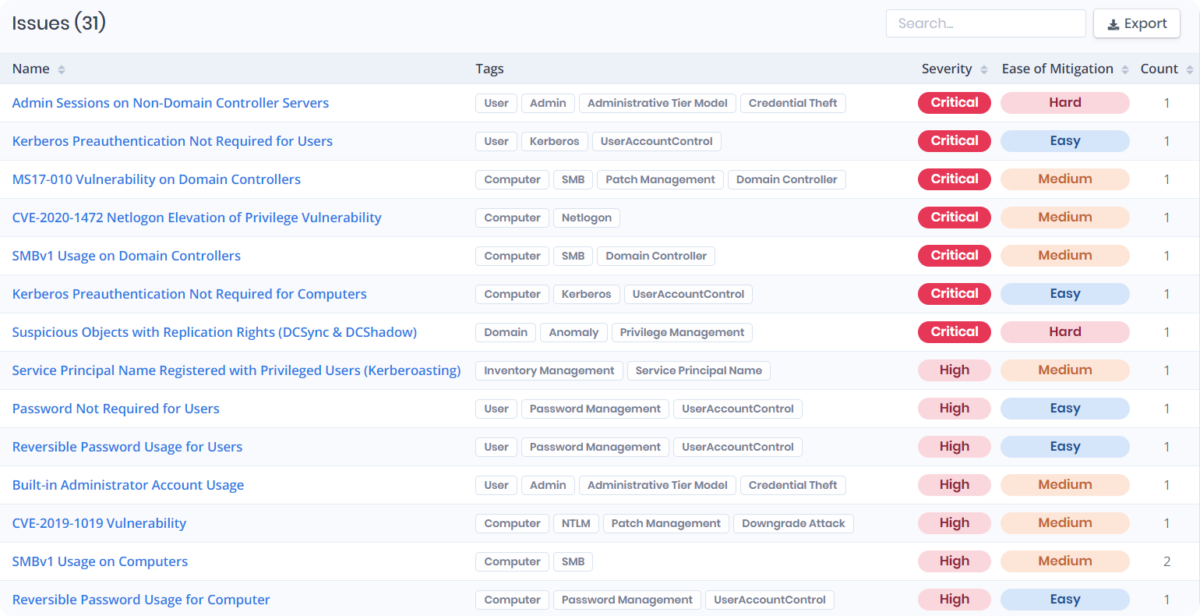Click the Netlogon tag chip
Screen dimensions: 1200x616
(x=586, y=217)
